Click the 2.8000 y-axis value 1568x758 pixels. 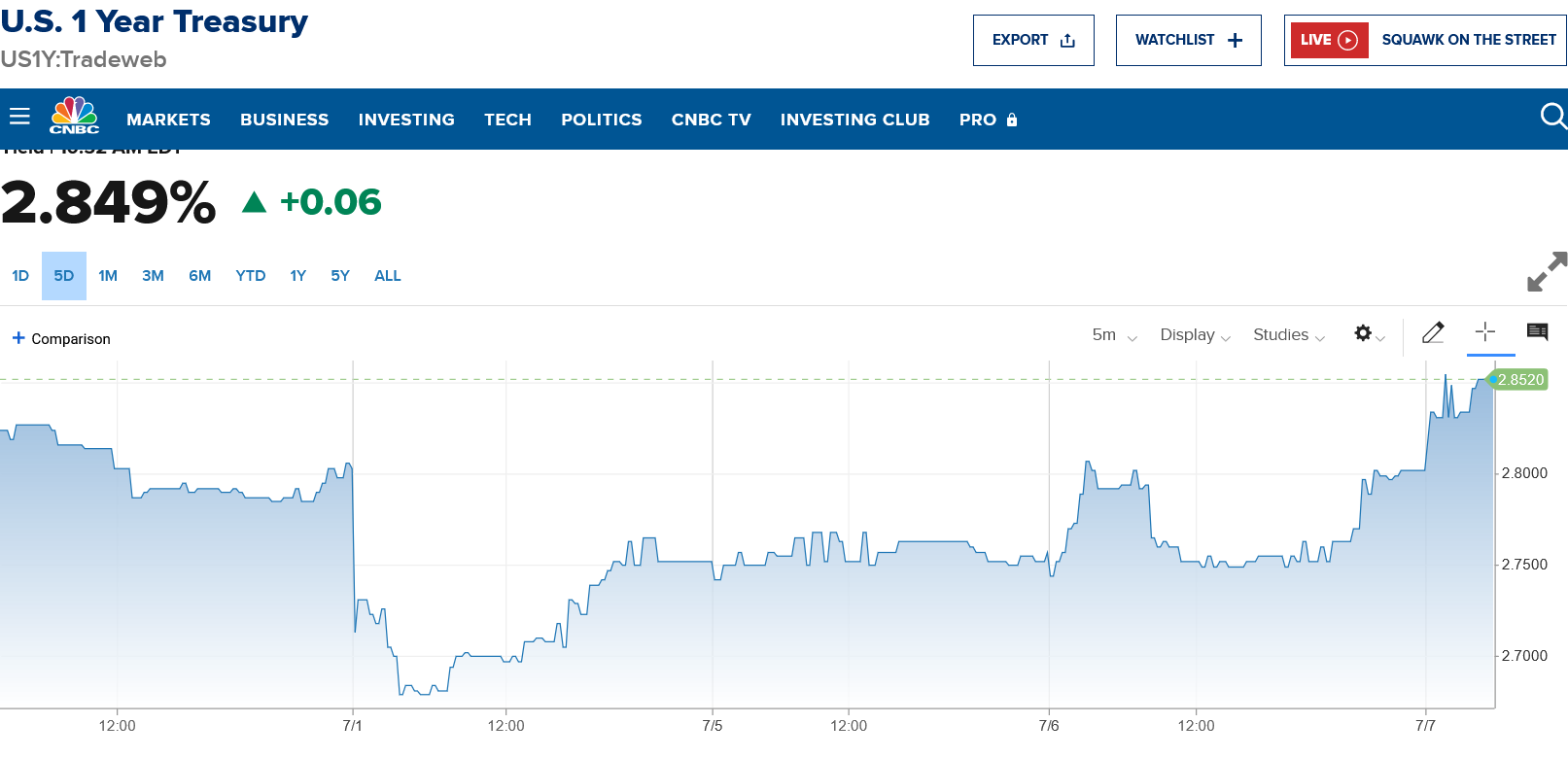coord(1524,473)
